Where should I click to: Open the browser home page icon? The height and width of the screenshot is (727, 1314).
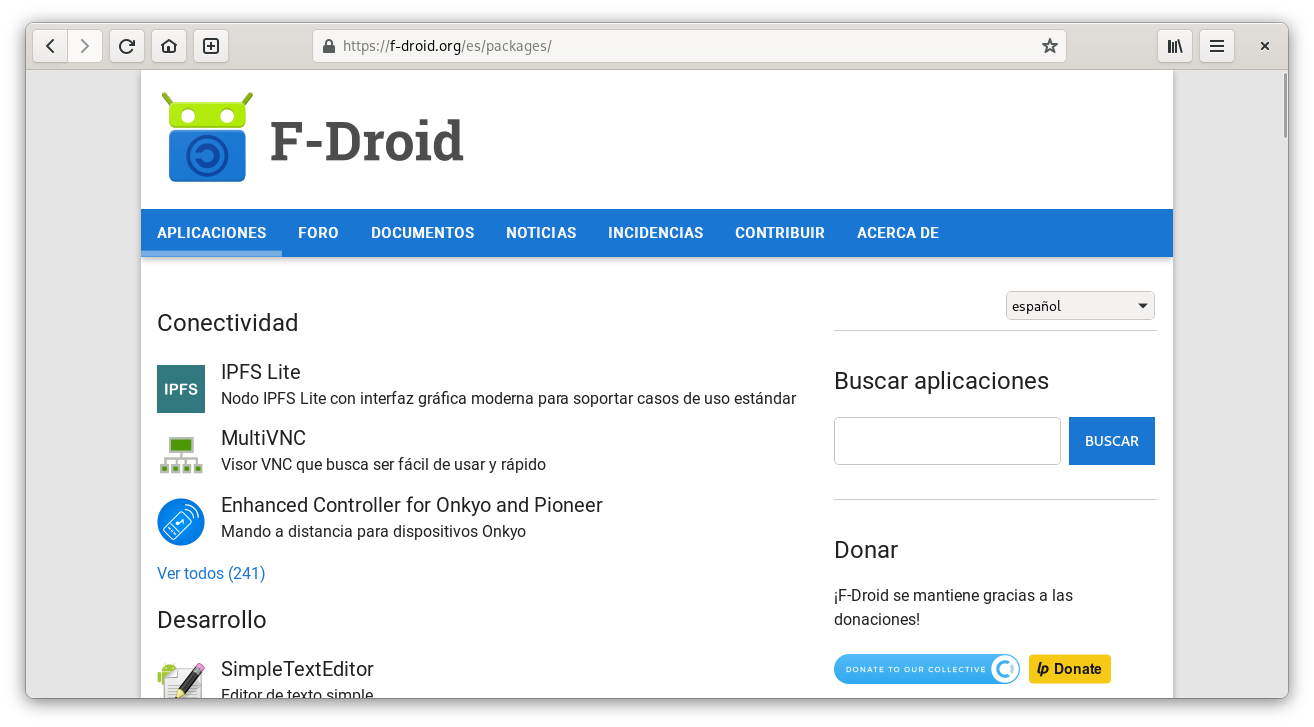169,46
